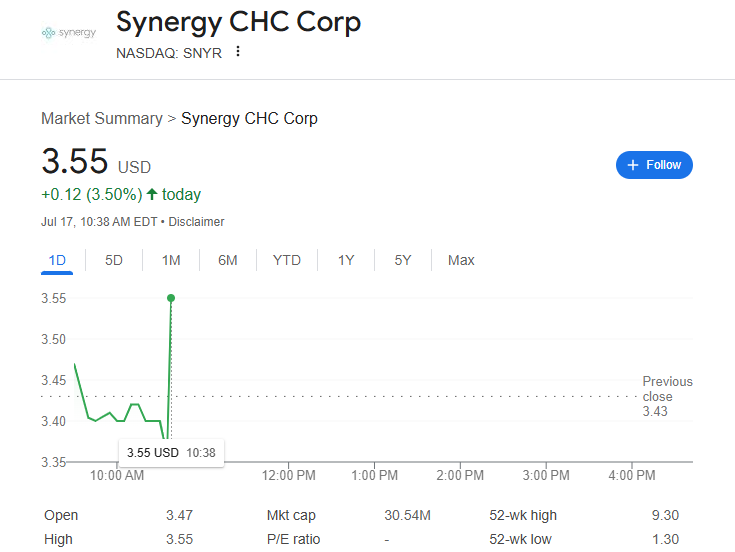Open the Disclaimer link
735x552 pixels.
[x=196, y=222]
